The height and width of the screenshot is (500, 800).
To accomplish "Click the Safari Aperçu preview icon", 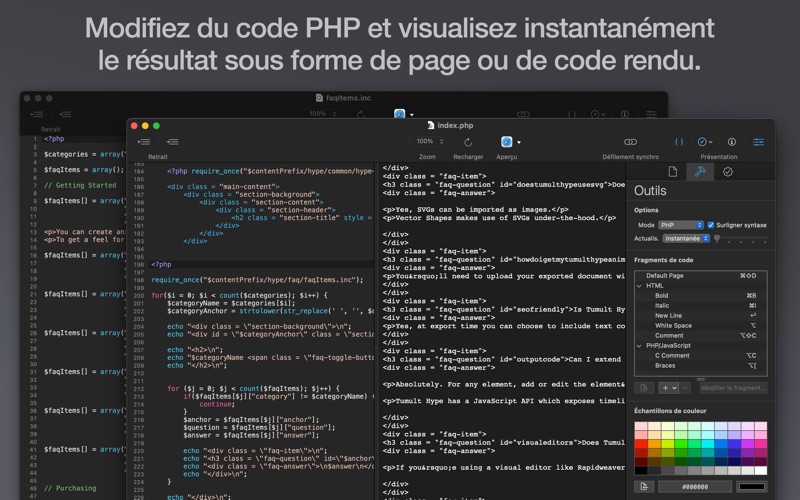I will [x=506, y=142].
